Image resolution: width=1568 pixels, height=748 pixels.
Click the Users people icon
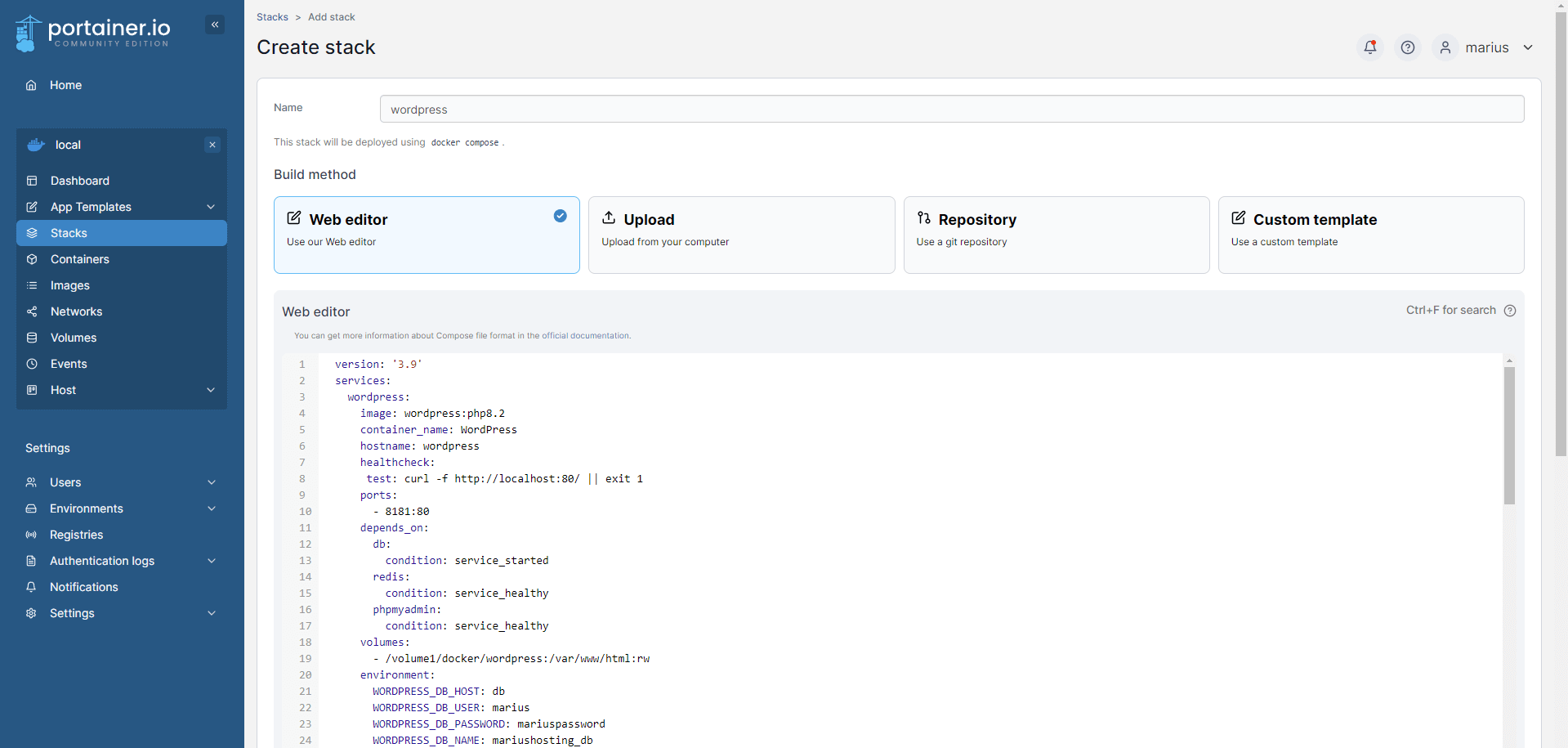[31, 482]
